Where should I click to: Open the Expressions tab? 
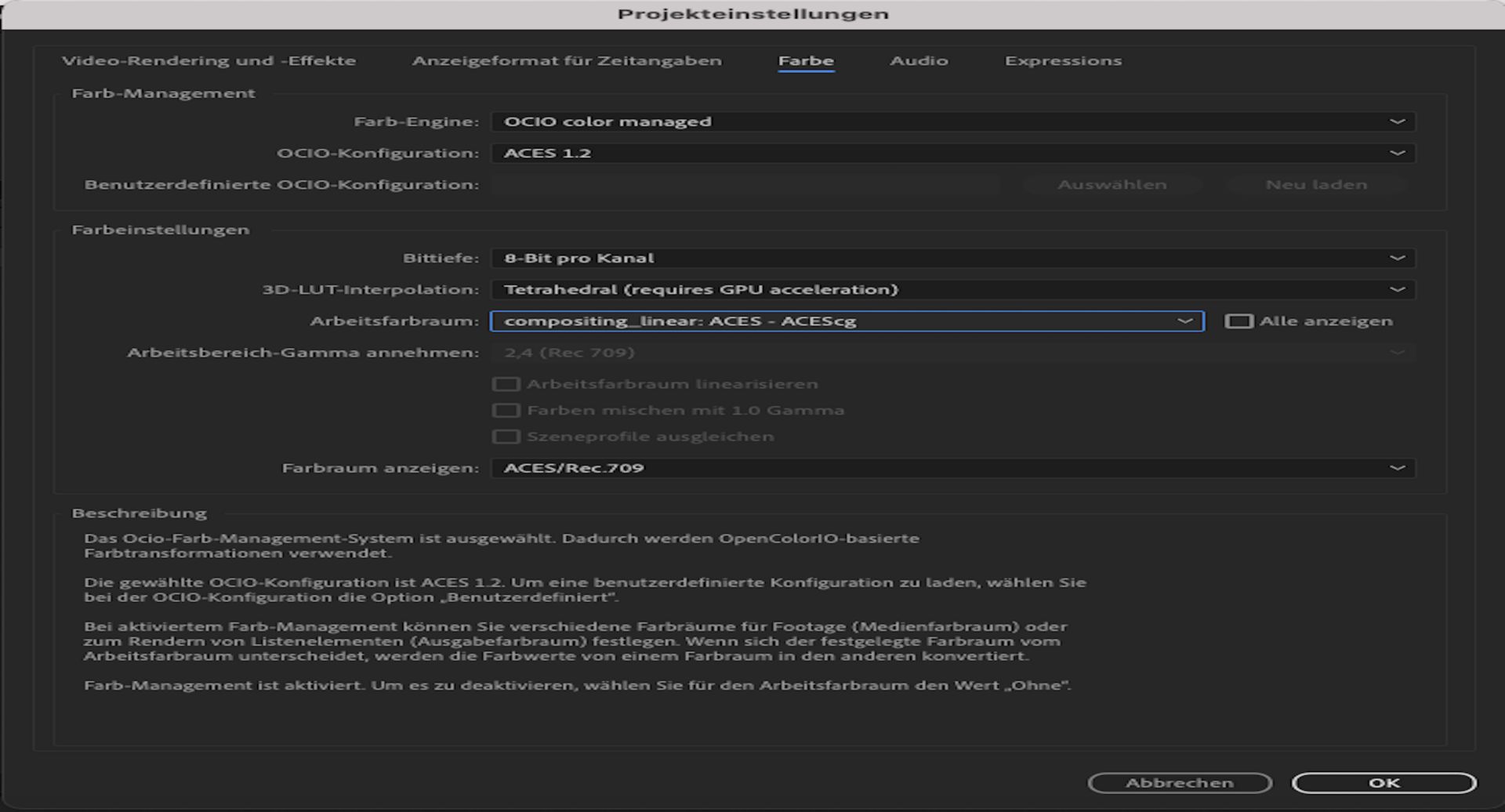pos(1063,61)
